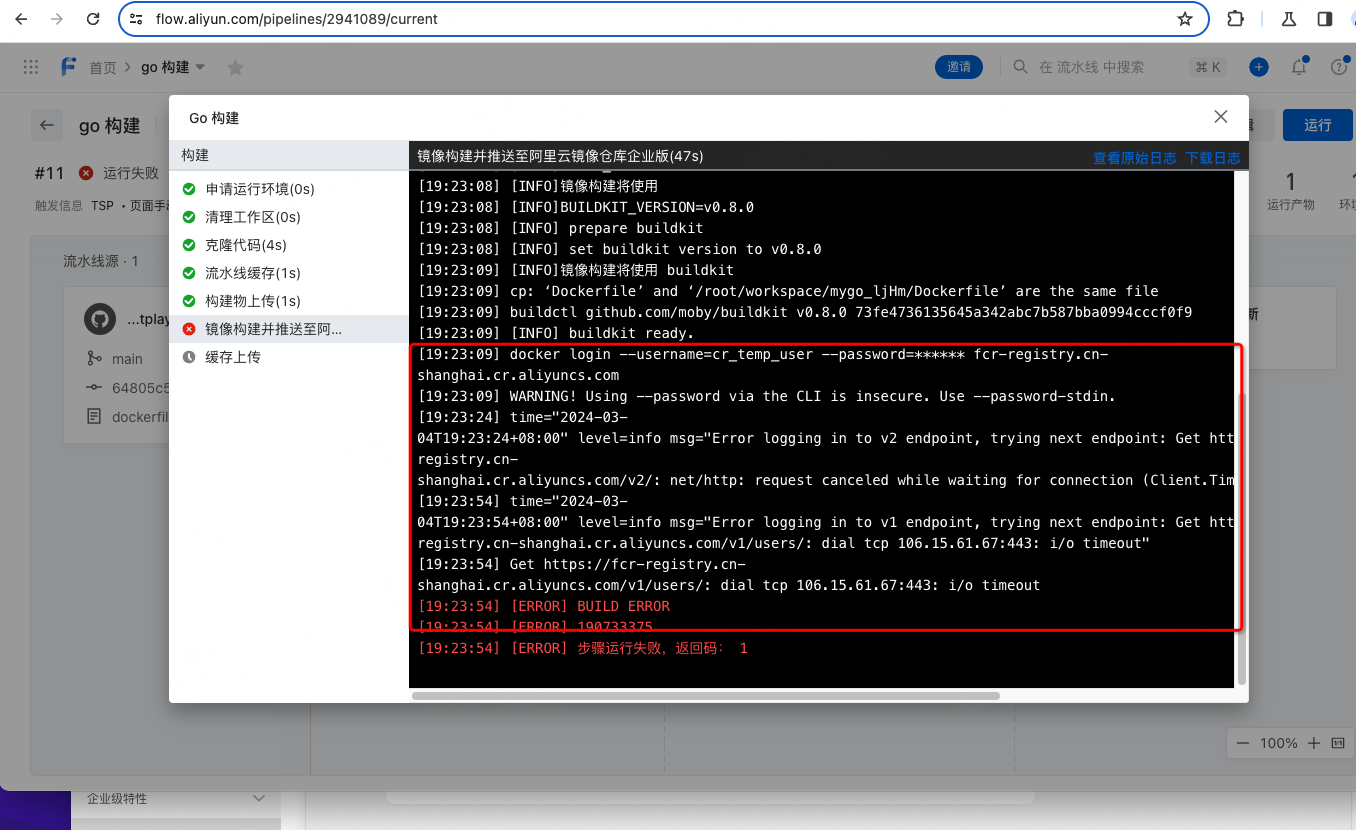Open site information icon in address bar
Image resolution: width=1356 pixels, height=830 pixels.
[136, 19]
